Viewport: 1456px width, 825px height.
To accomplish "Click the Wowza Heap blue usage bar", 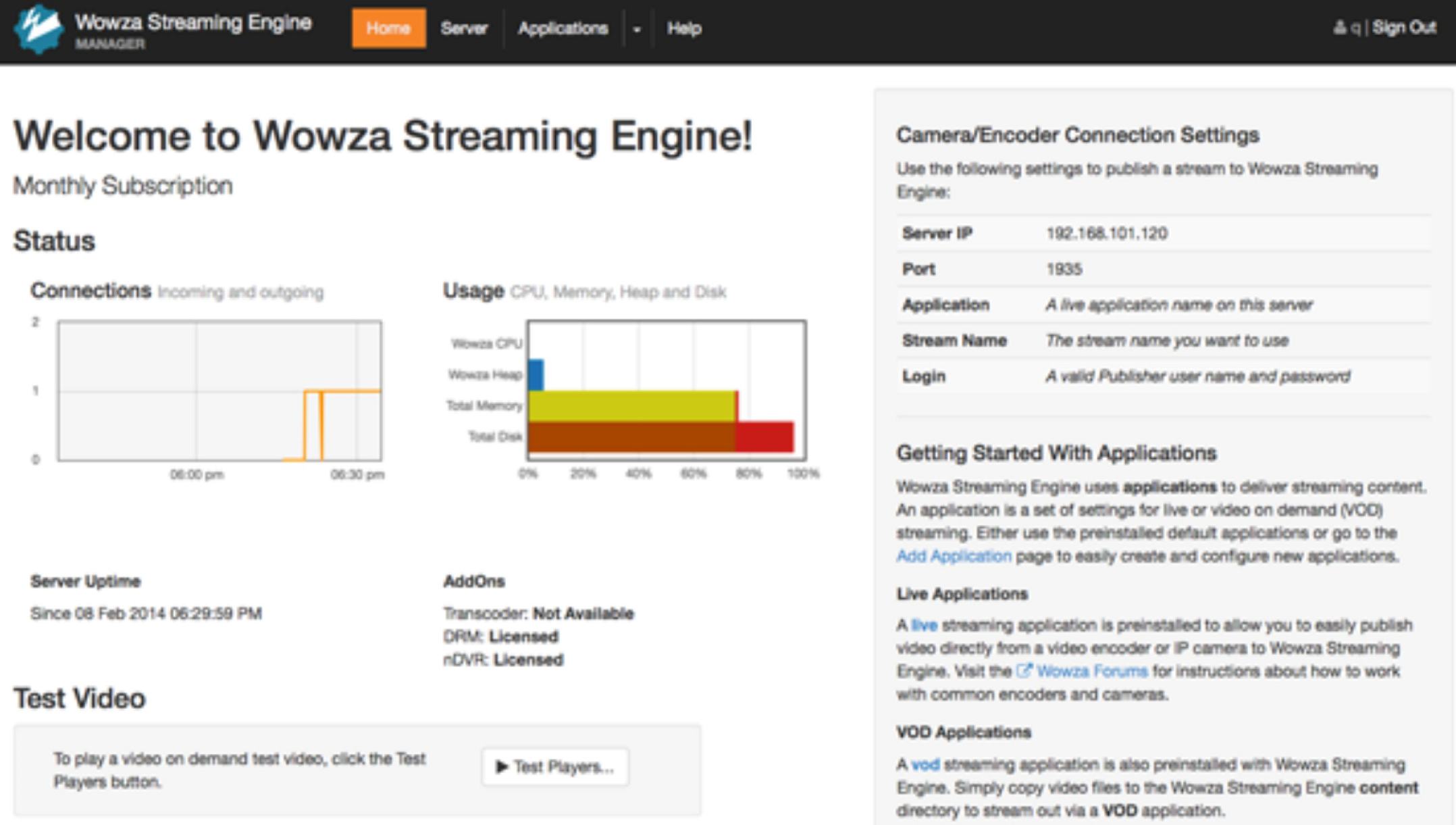I will point(536,375).
